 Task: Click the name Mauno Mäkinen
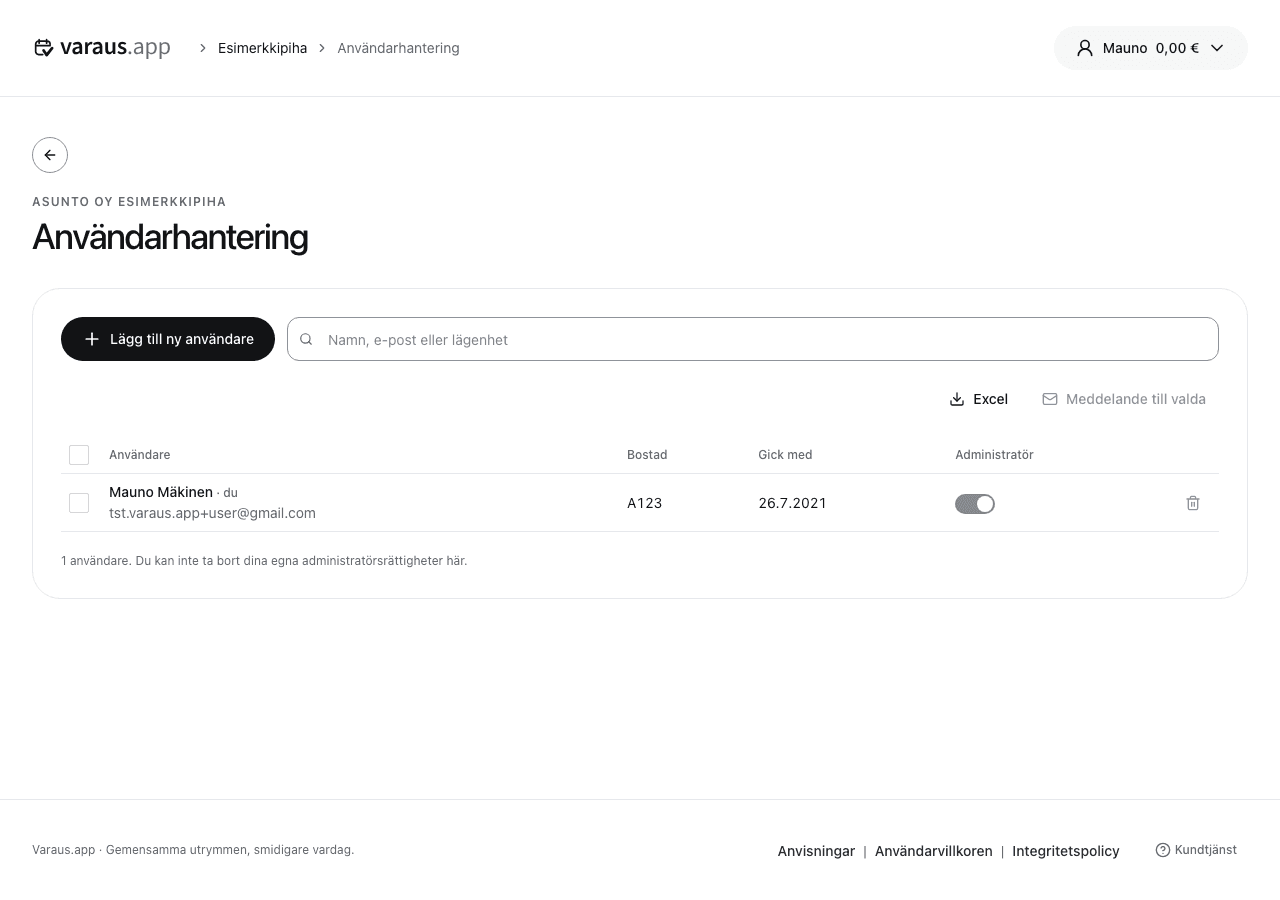coord(161,492)
